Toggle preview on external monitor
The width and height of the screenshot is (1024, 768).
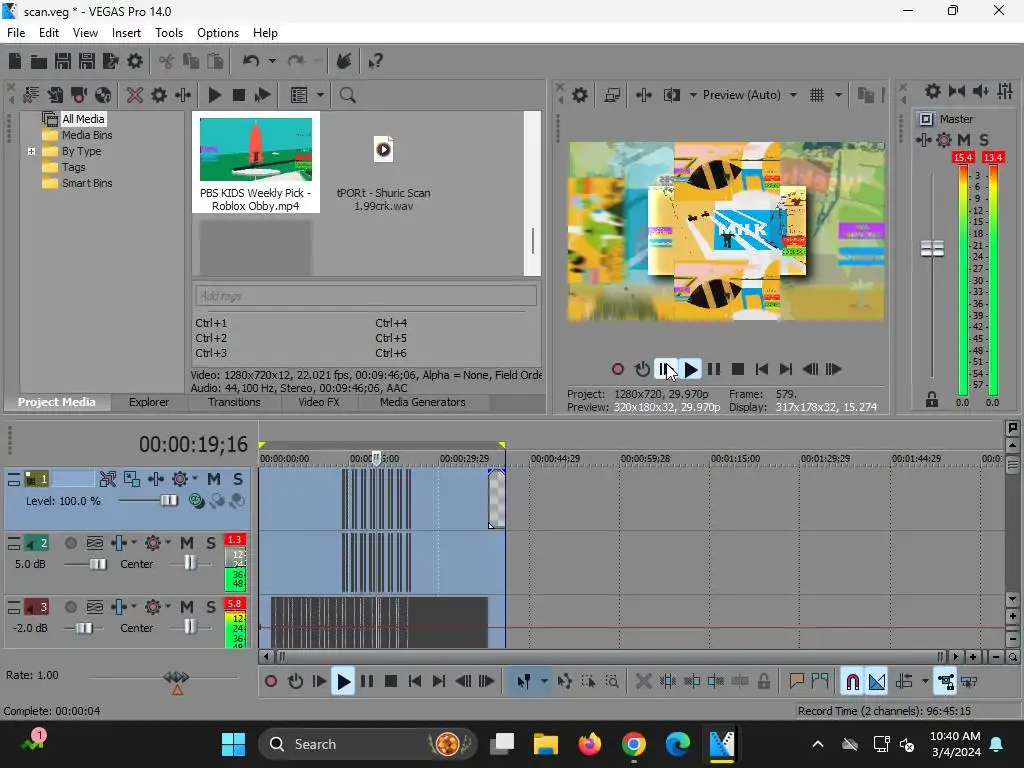coord(612,95)
